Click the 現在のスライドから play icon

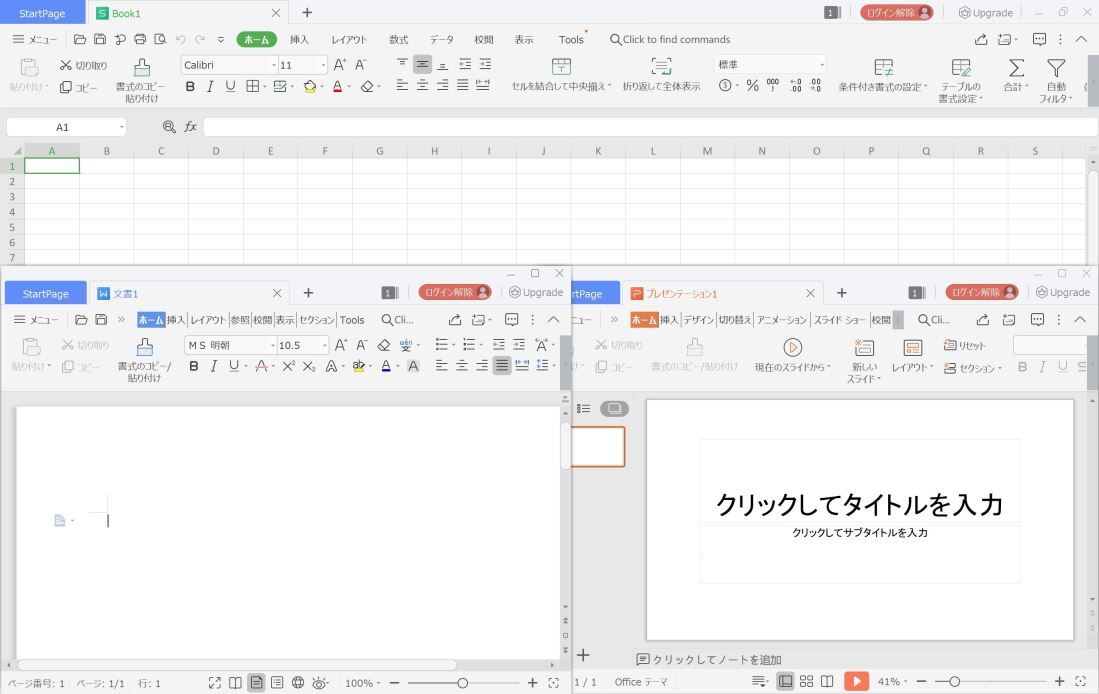tap(793, 348)
